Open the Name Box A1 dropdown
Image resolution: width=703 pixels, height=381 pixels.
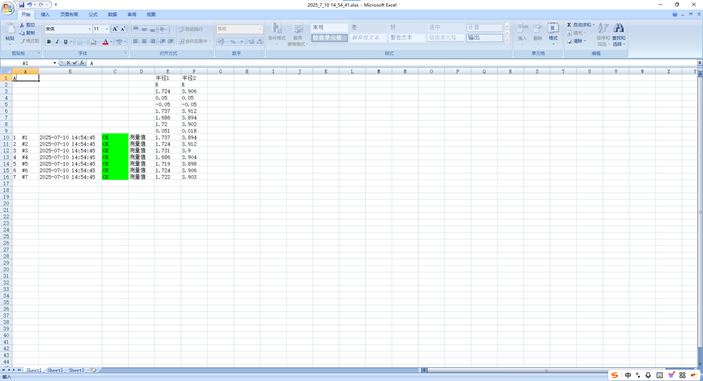[55, 63]
